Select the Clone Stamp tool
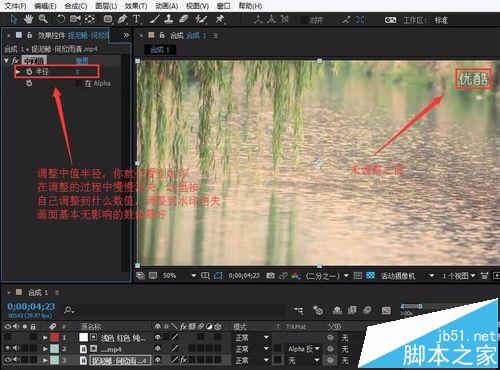This screenshot has width=500, height=370. (x=169, y=19)
